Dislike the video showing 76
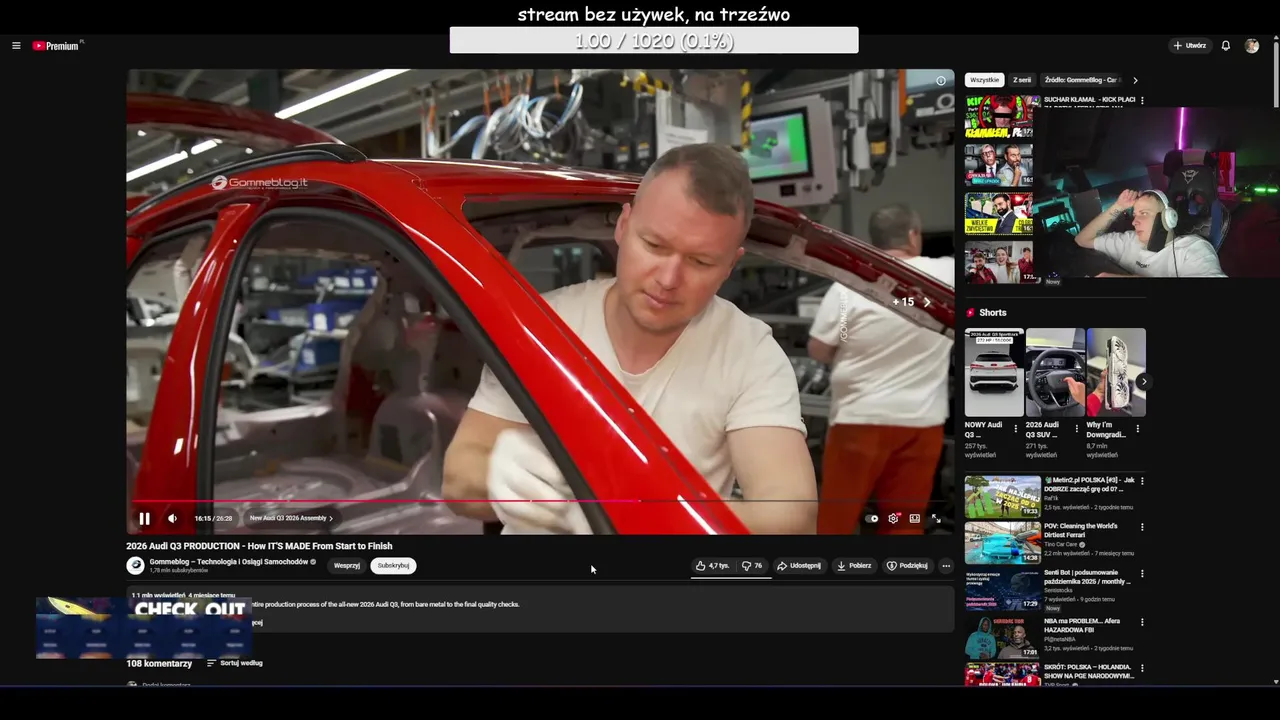Viewport: 1280px width, 720px height. [752, 566]
